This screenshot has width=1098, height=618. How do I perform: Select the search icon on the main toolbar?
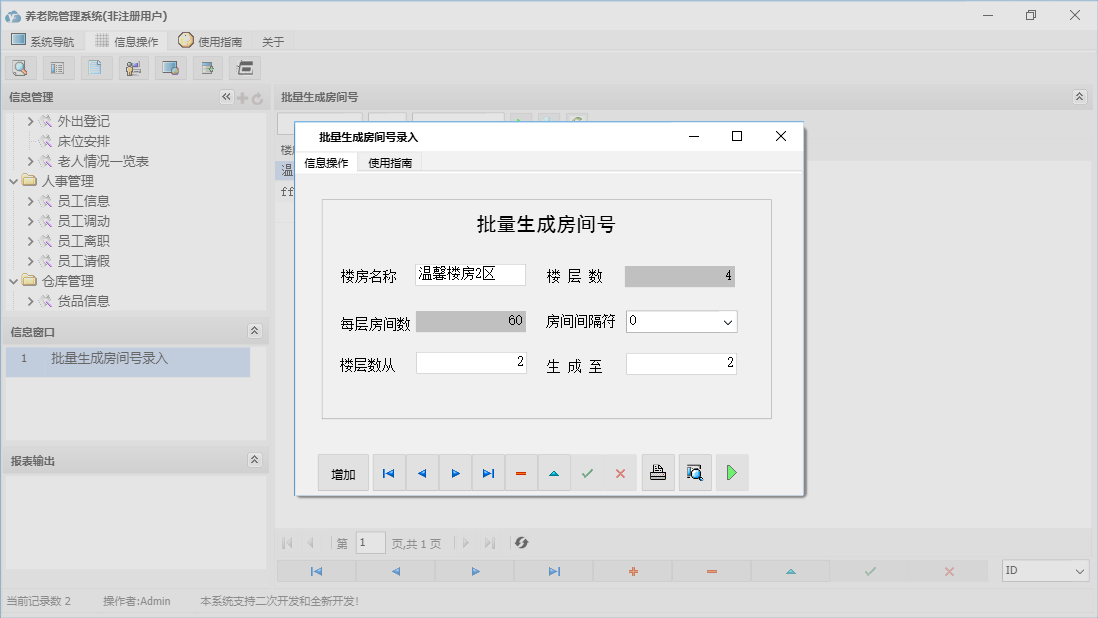tap(20, 67)
